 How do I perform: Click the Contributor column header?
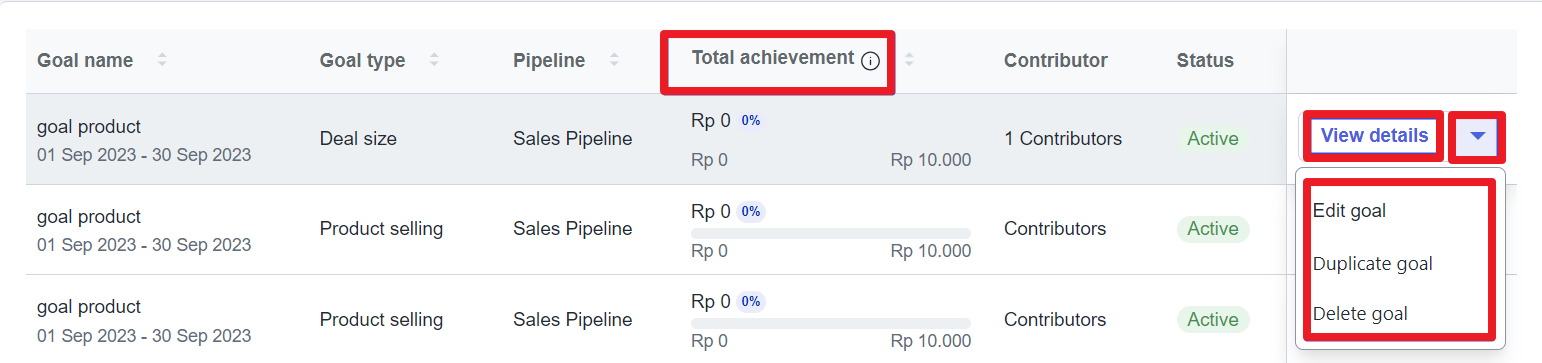coord(1056,61)
